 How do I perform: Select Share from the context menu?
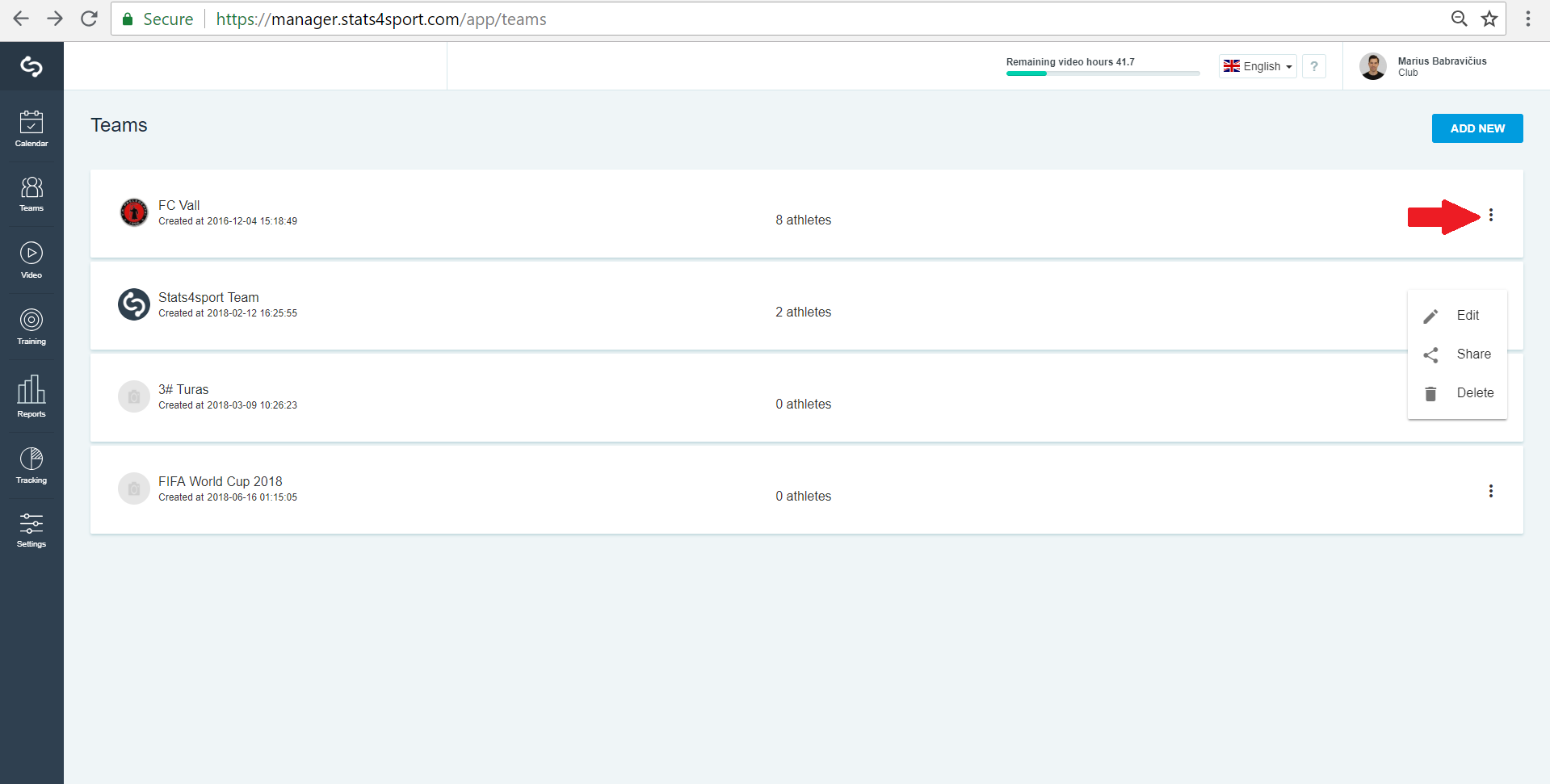[x=1457, y=354]
